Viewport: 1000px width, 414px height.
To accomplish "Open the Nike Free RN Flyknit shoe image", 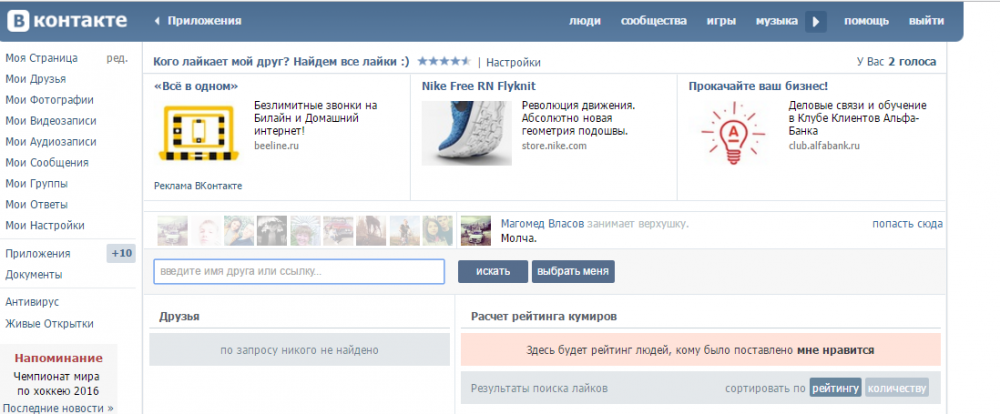I will (461, 131).
